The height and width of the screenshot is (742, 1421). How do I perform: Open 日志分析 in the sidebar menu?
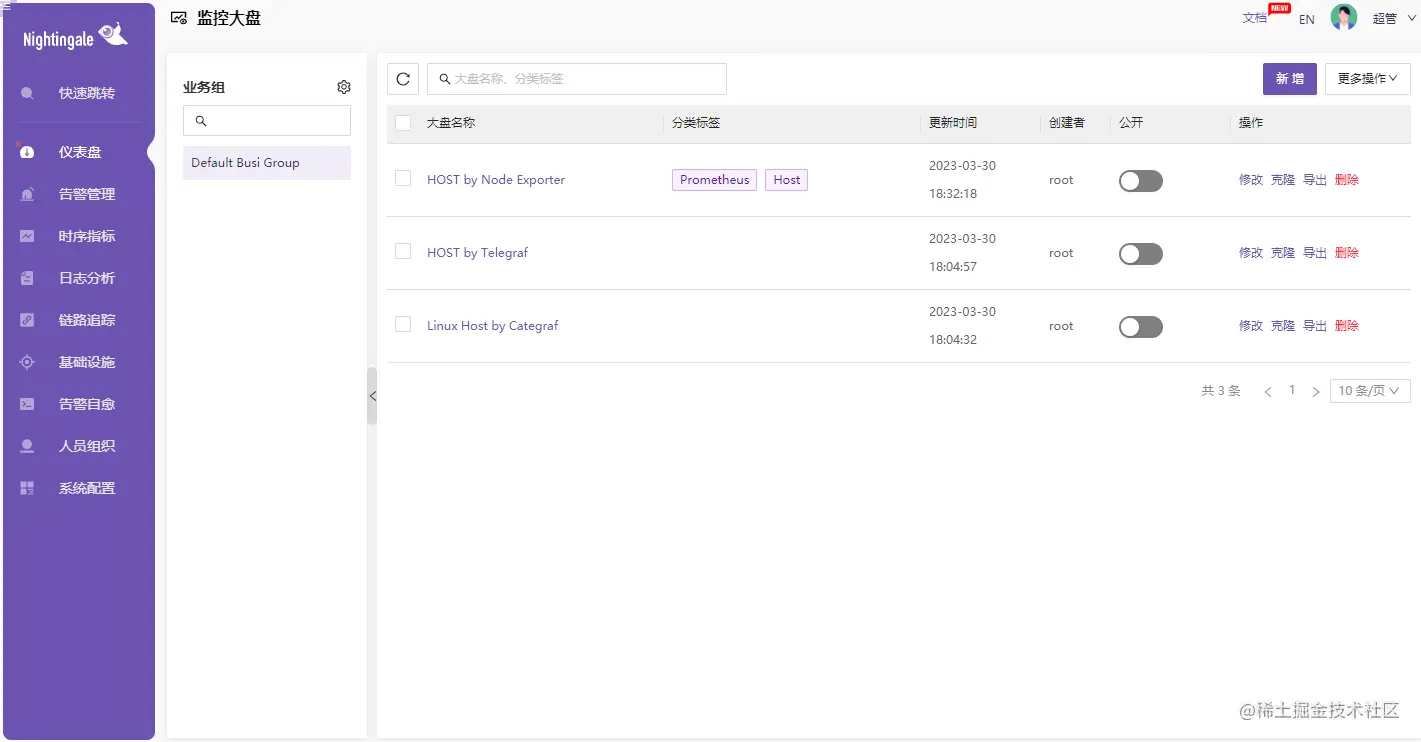point(86,278)
